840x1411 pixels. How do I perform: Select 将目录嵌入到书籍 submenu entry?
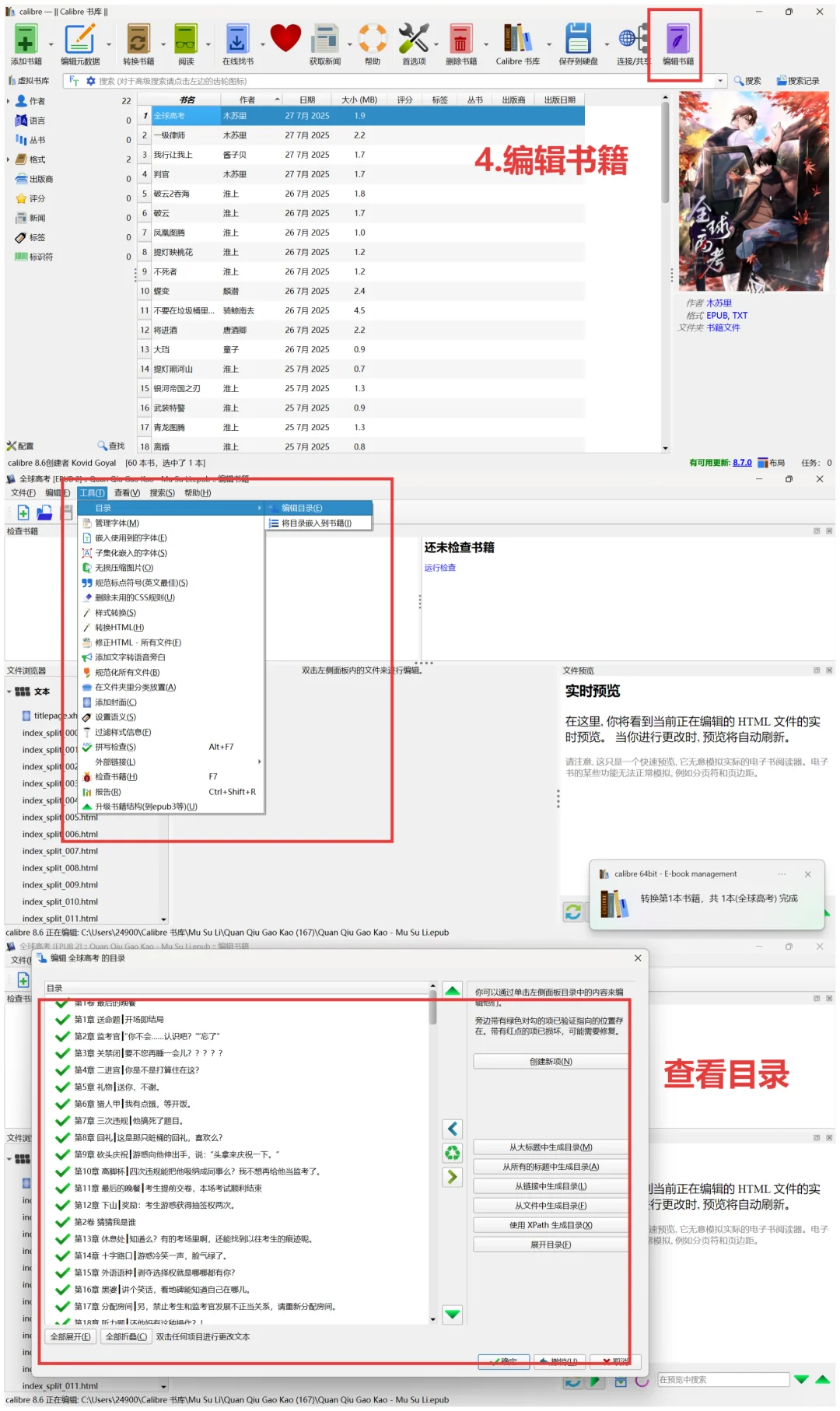coord(319,523)
